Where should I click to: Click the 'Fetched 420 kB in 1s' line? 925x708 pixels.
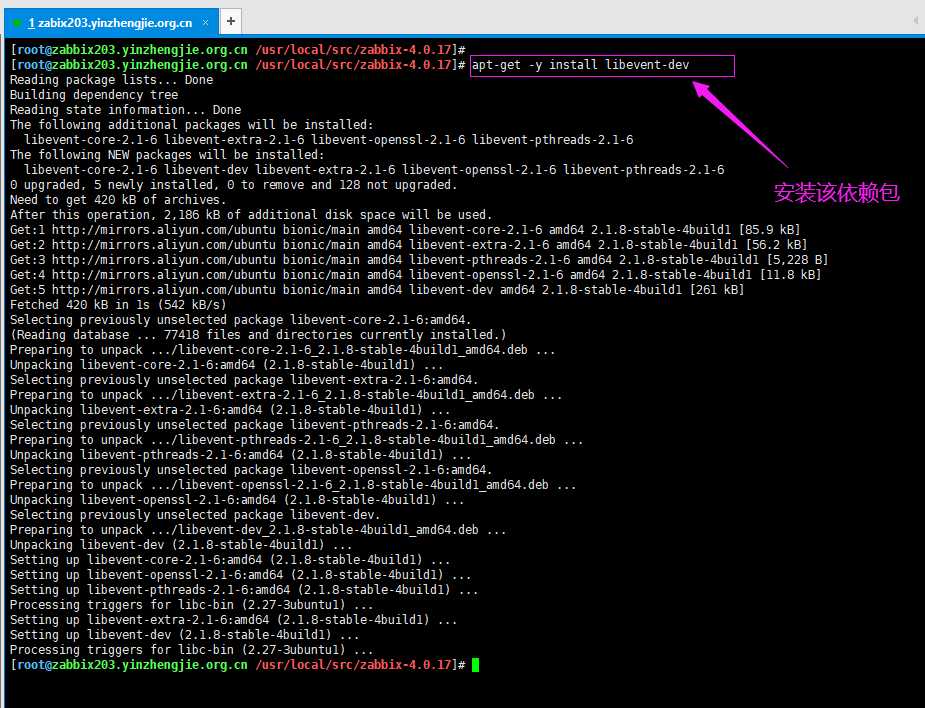tap(118, 305)
